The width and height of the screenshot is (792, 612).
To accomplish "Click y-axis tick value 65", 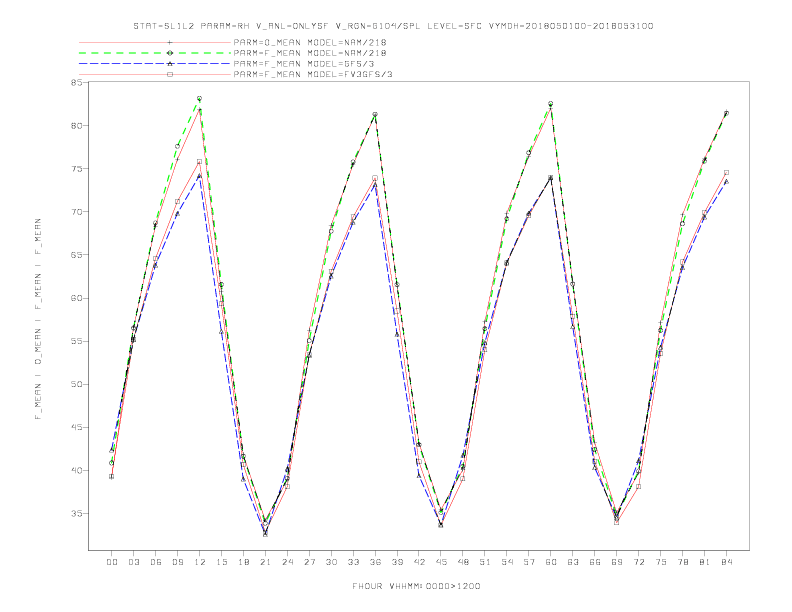I will click(76, 255).
